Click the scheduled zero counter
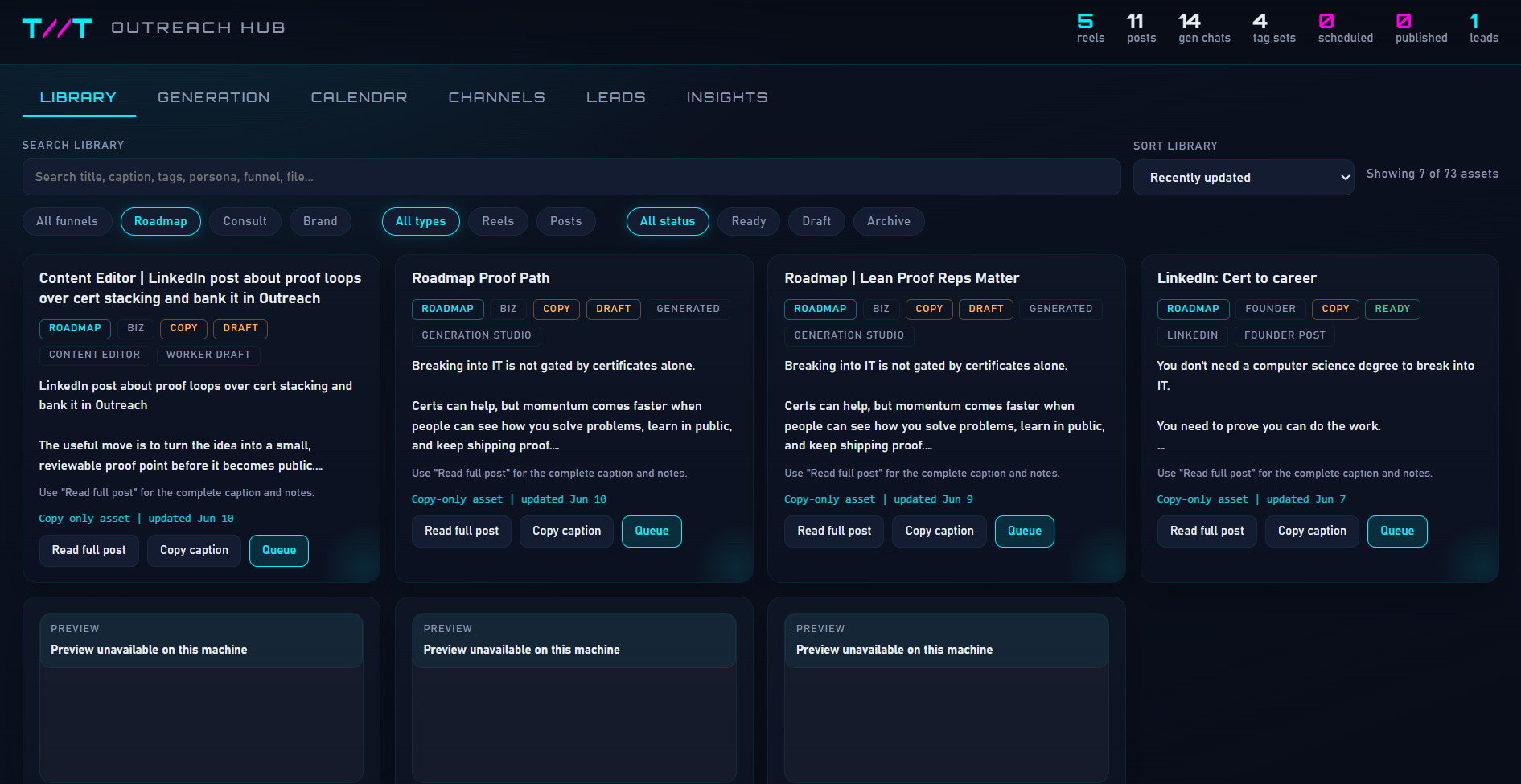 [x=1346, y=28]
